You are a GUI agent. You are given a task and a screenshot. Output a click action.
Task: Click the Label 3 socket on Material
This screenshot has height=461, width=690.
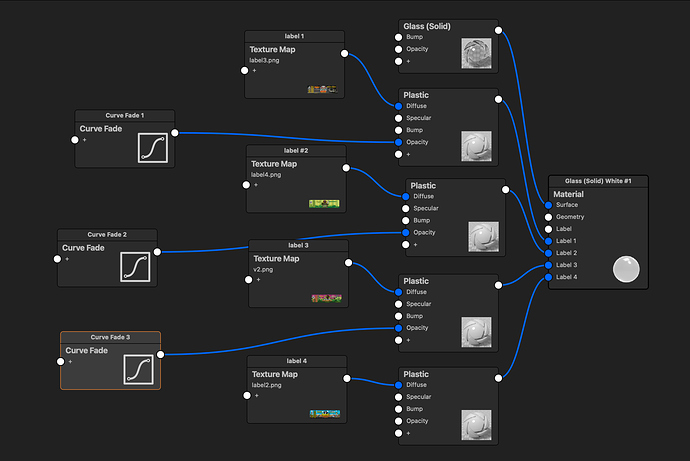point(548,265)
